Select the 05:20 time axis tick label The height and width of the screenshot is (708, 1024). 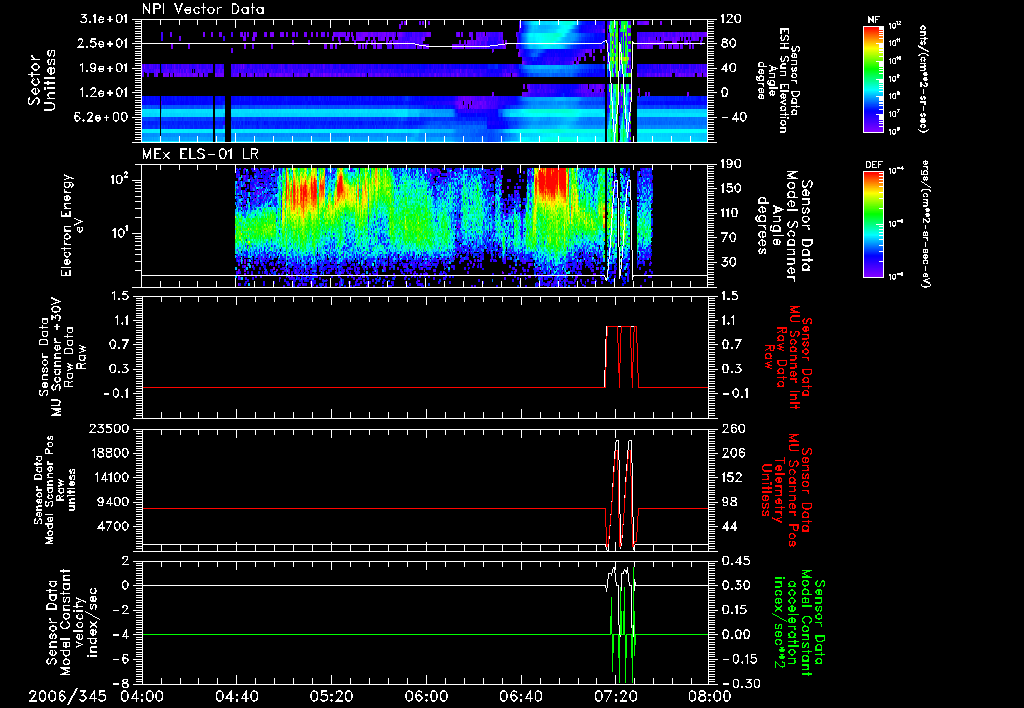pyautogui.click(x=331, y=697)
